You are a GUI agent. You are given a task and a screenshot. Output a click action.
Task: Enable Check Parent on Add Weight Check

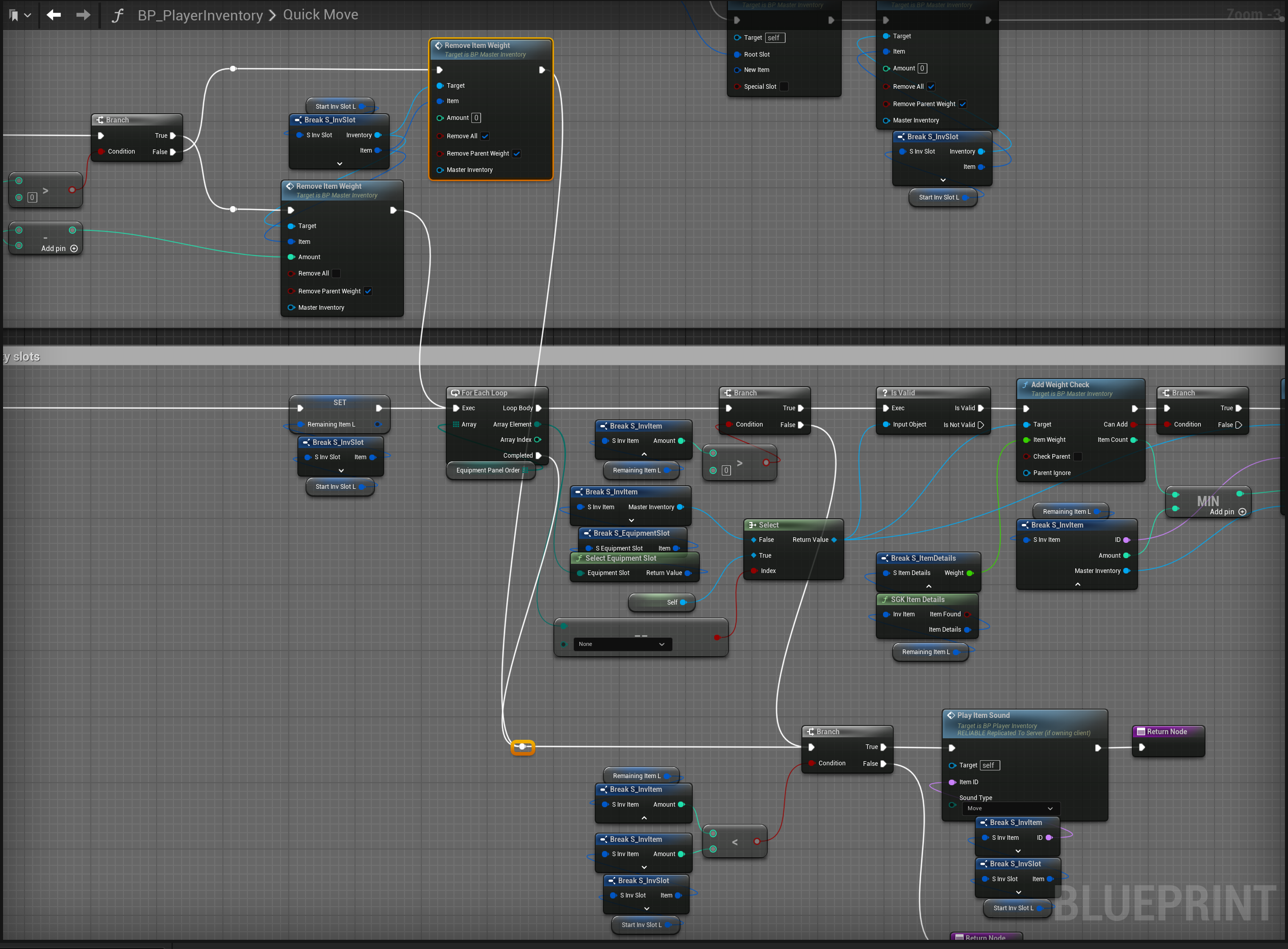tap(1077, 457)
